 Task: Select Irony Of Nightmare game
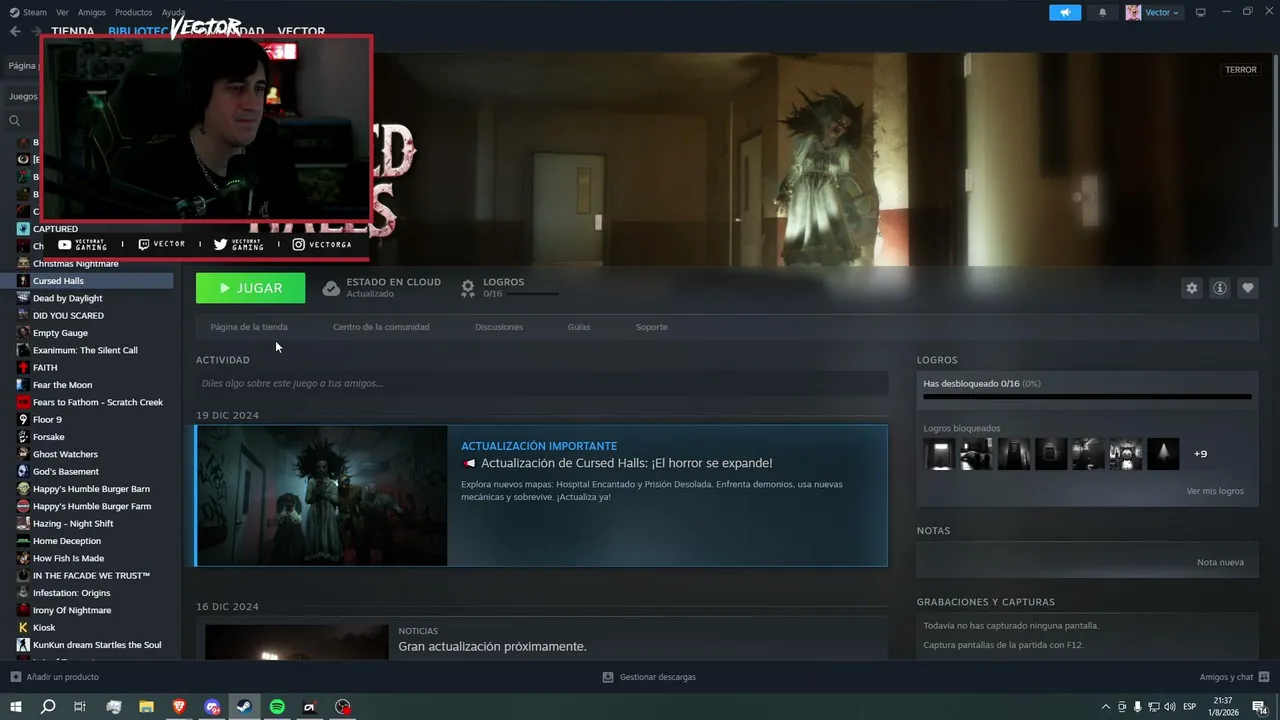[72, 610]
